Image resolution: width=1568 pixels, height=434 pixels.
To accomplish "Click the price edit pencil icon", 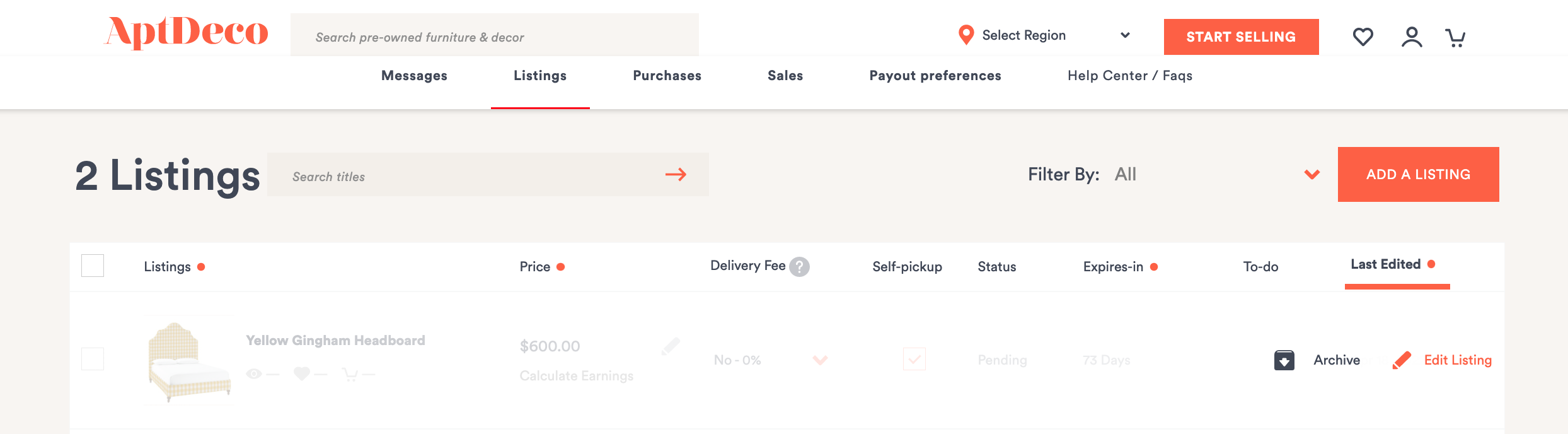I will point(671,346).
